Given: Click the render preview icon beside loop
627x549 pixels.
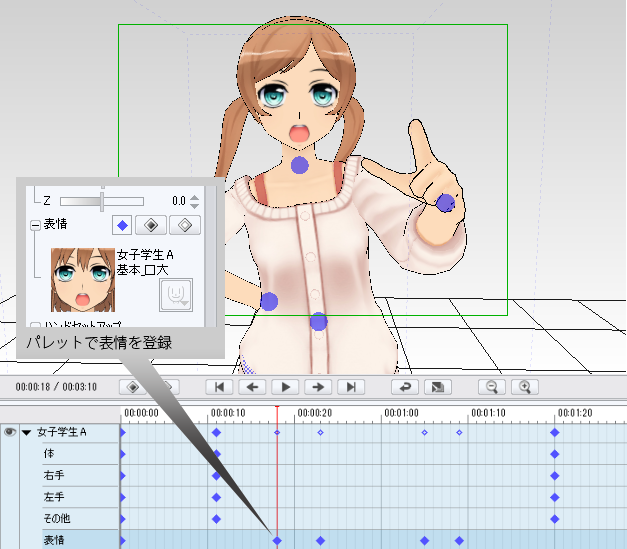Looking at the screenshot, I should [438, 387].
